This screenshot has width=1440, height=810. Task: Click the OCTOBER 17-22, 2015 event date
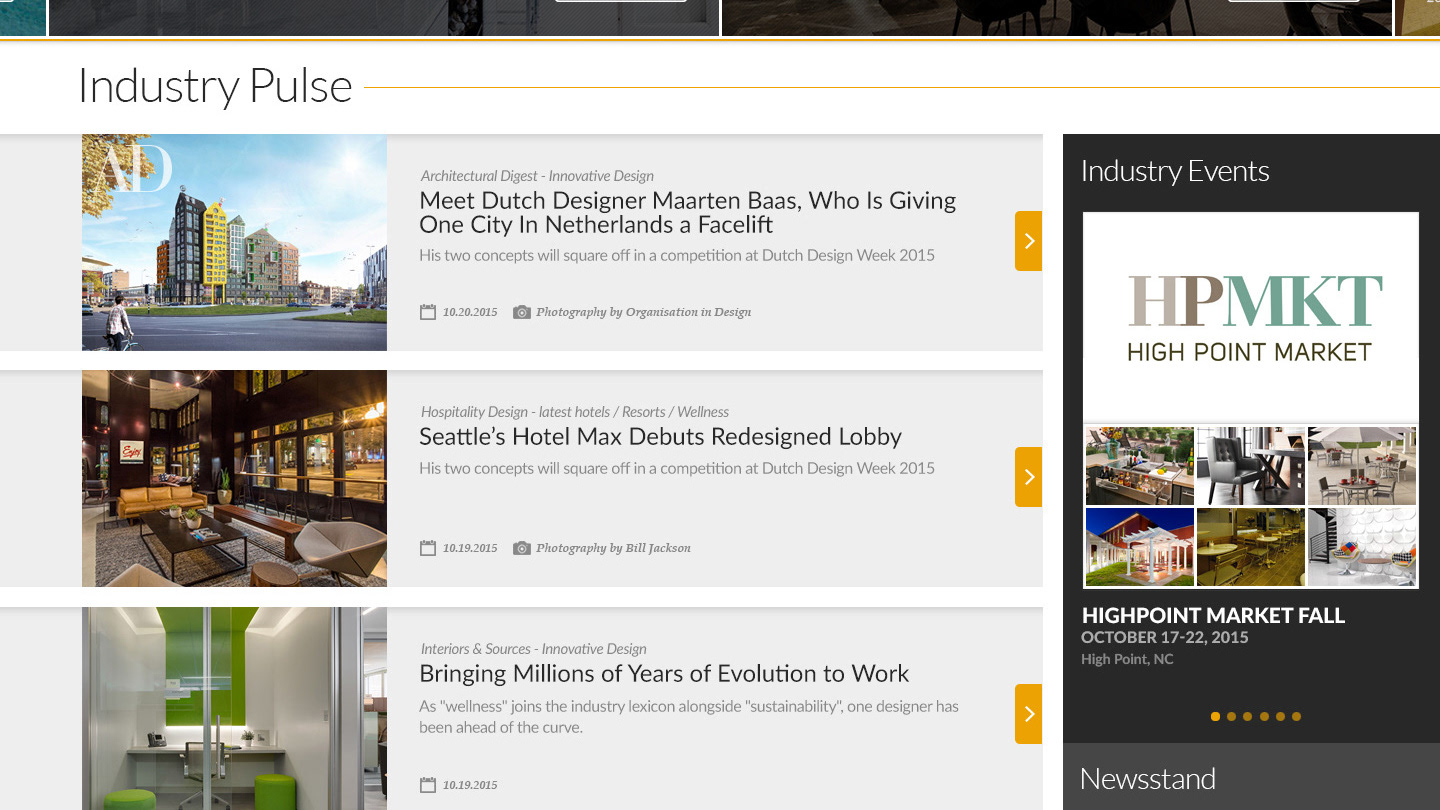(x=1165, y=638)
